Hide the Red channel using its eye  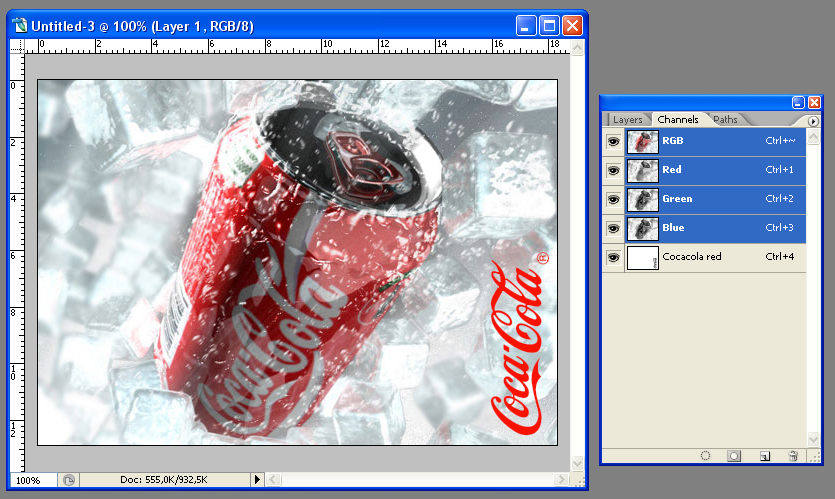tap(613, 170)
